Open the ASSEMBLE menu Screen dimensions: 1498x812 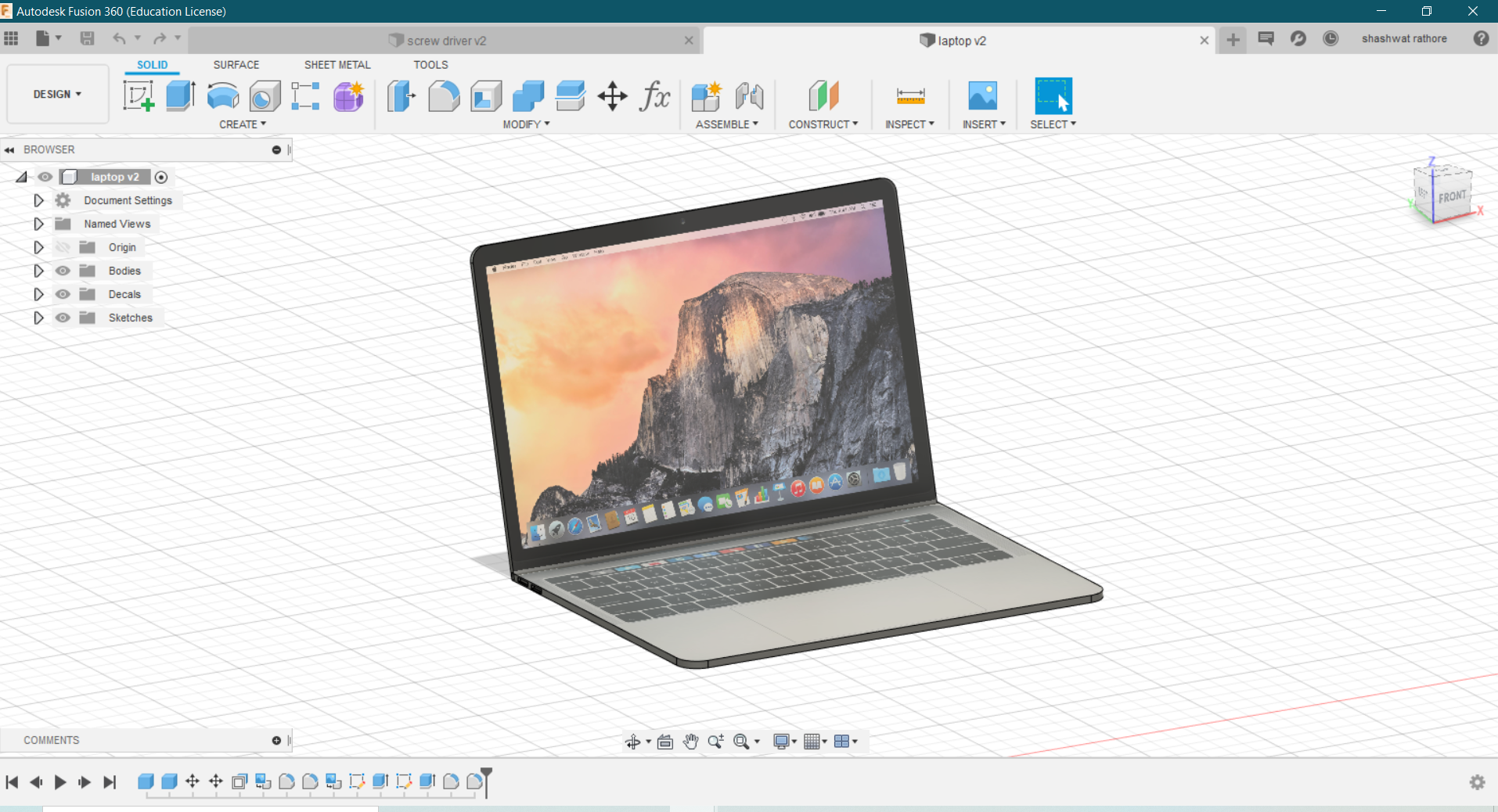click(x=726, y=124)
